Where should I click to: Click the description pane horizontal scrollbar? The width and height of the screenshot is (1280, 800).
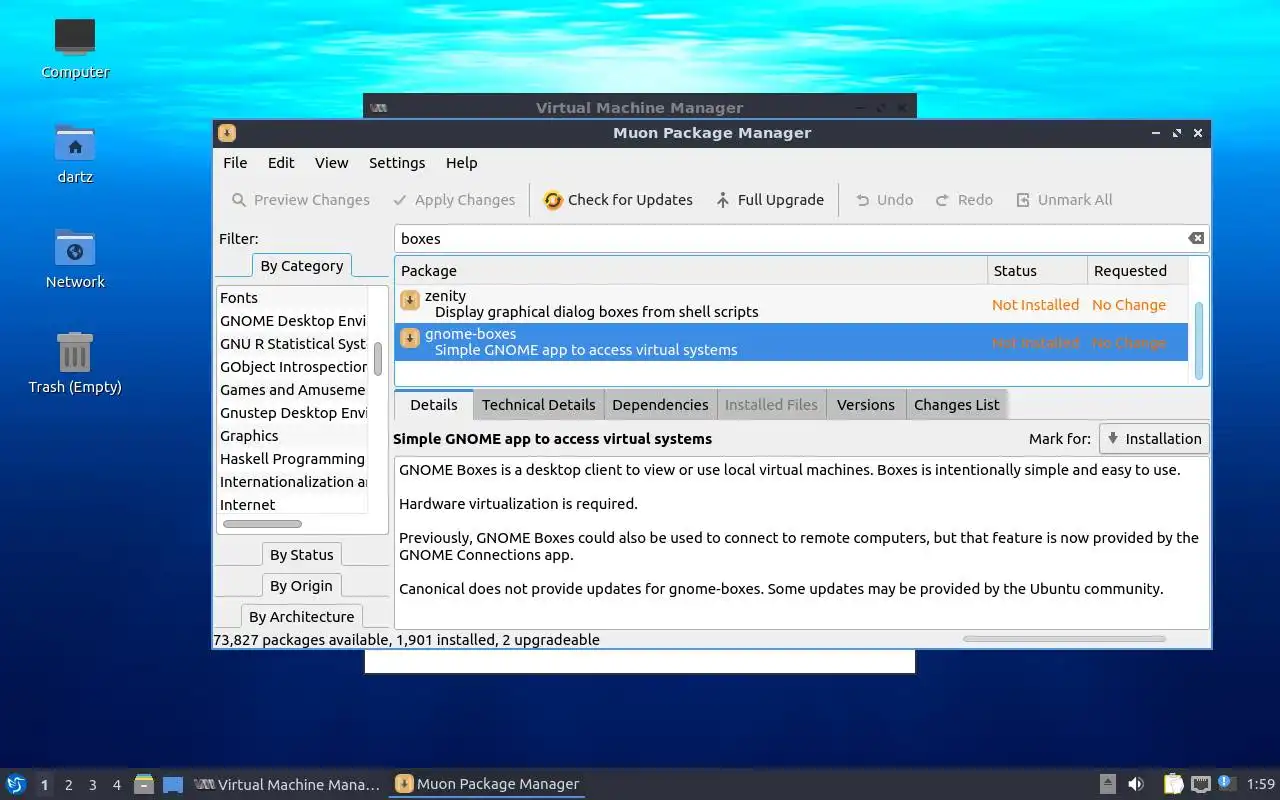1064,638
